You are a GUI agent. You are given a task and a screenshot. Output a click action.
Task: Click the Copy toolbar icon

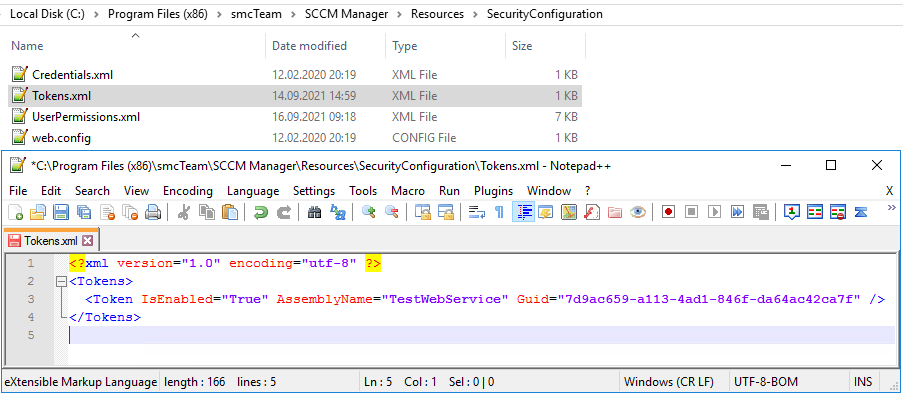207,212
